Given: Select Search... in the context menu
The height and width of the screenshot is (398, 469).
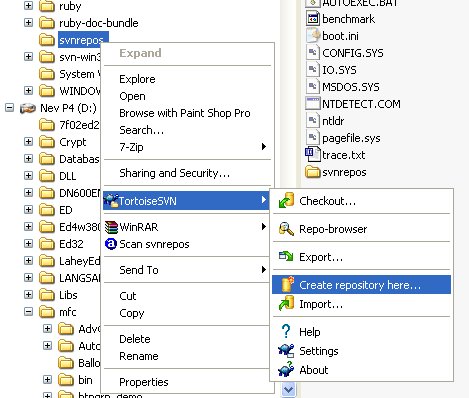Looking at the screenshot, I should coord(188,130).
